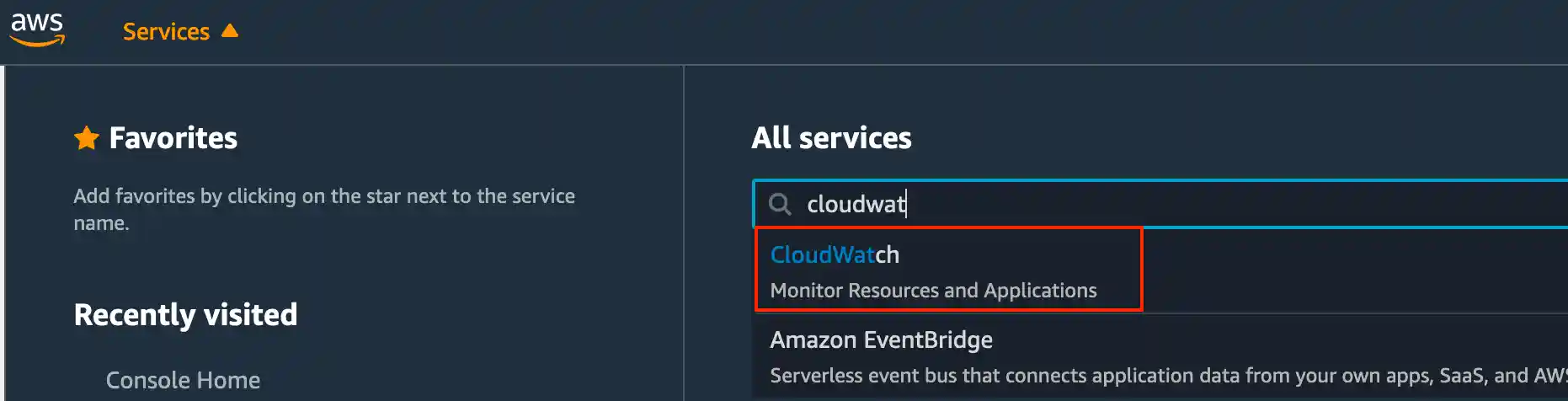
Task: Click the Recently visited heading
Action: click(185, 315)
